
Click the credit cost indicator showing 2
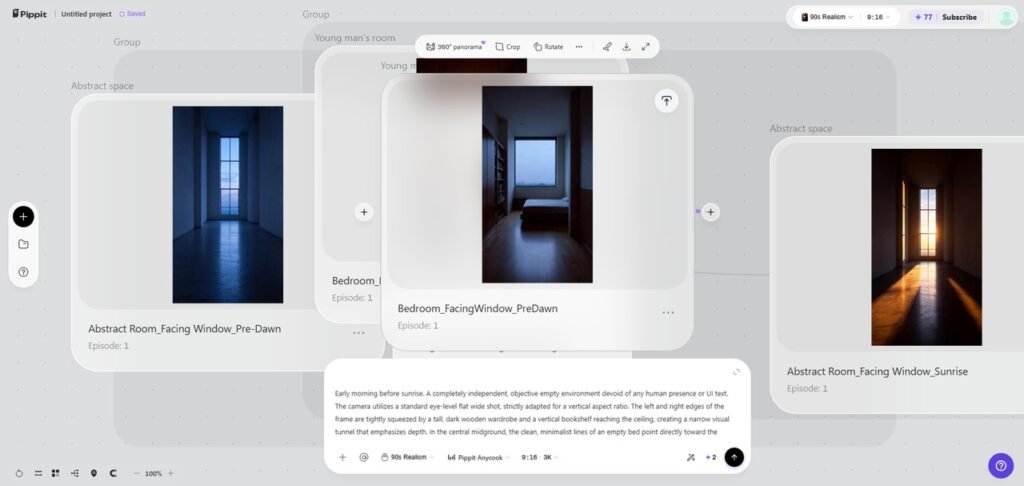point(711,457)
